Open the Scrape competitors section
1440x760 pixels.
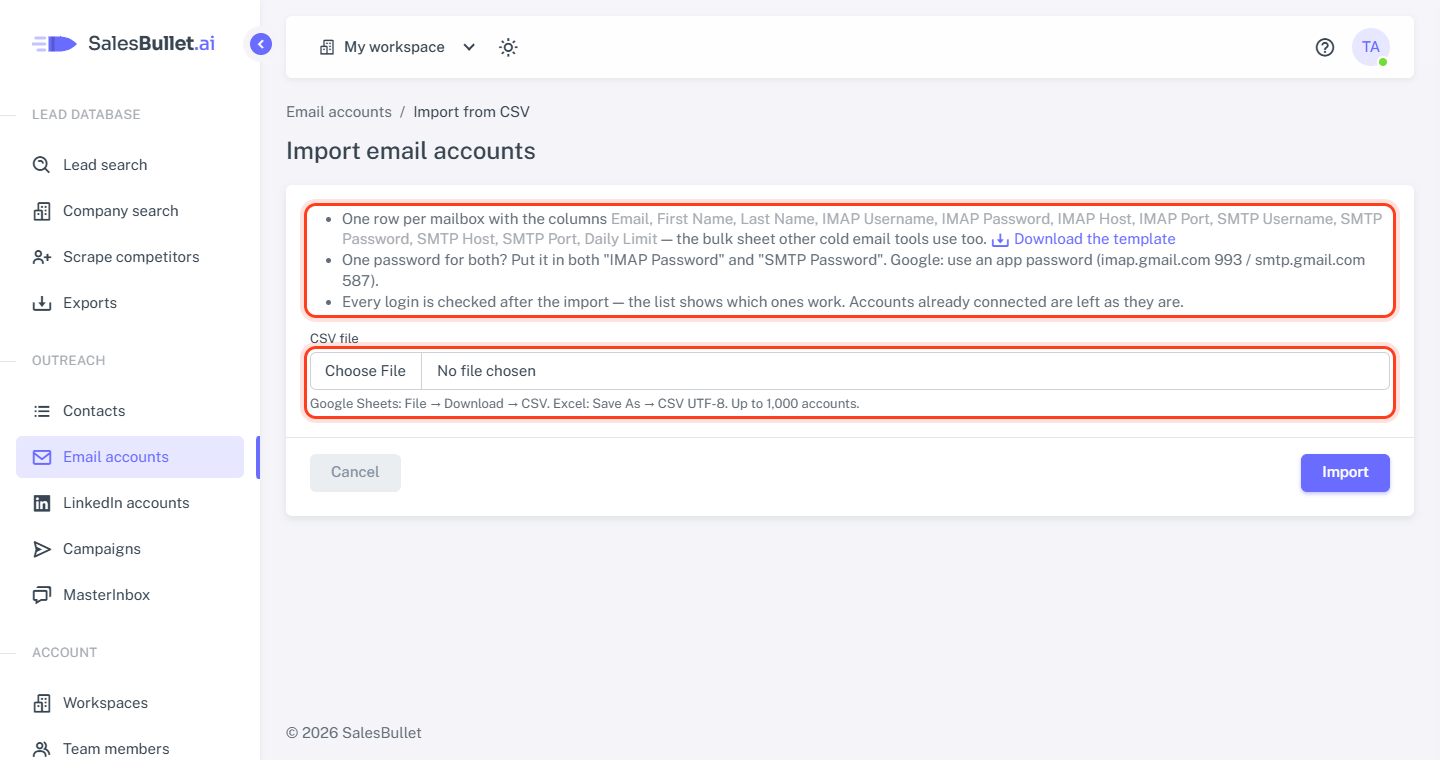pyautogui.click(x=130, y=257)
